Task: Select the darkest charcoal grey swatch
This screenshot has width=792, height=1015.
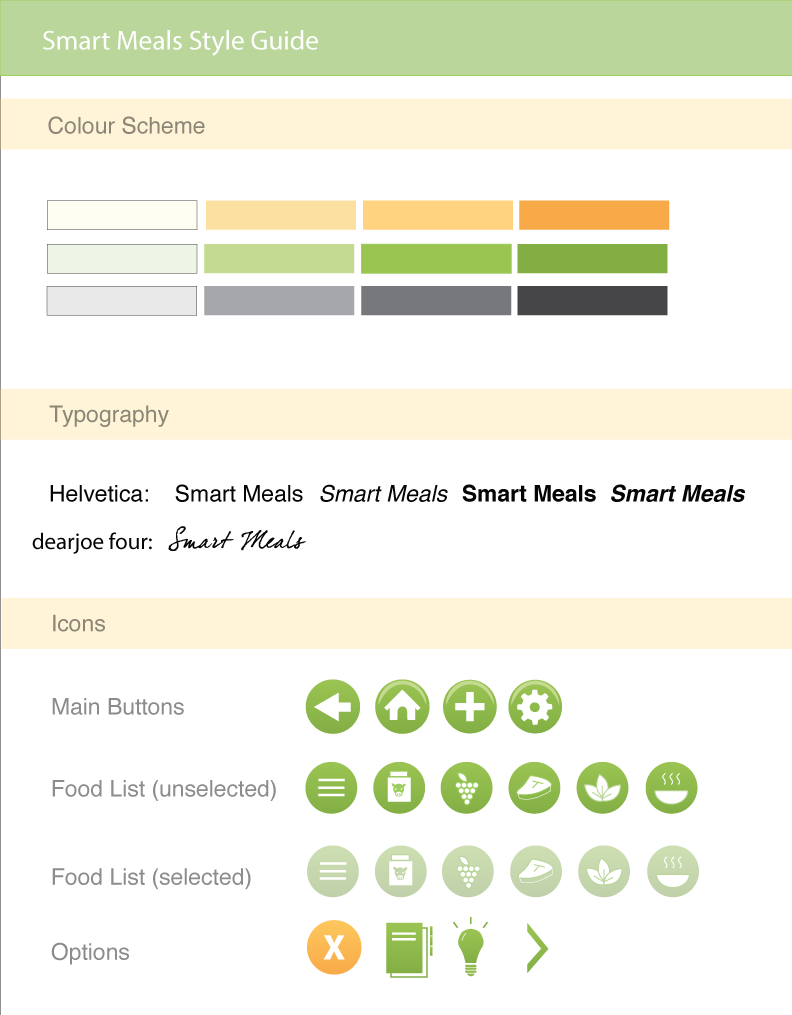Action: coord(592,300)
